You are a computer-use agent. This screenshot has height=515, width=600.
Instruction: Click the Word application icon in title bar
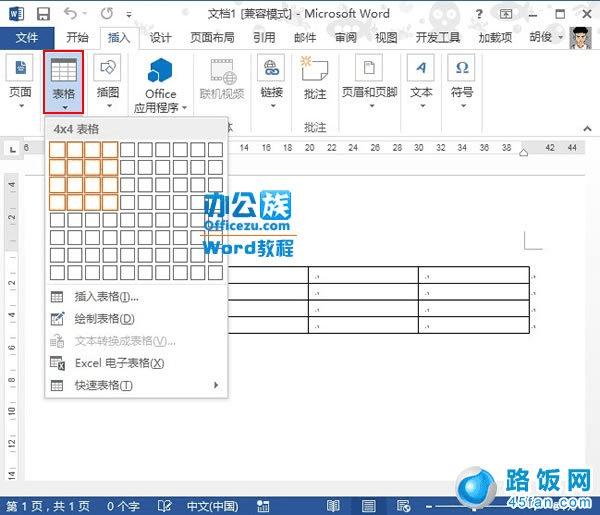[16, 14]
